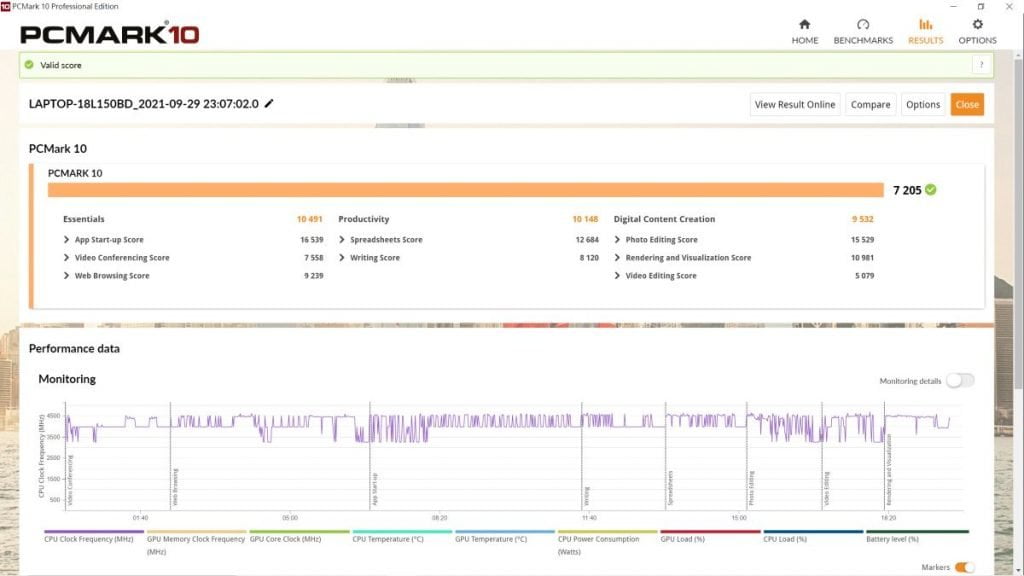Click the Compare button

pyautogui.click(x=870, y=104)
